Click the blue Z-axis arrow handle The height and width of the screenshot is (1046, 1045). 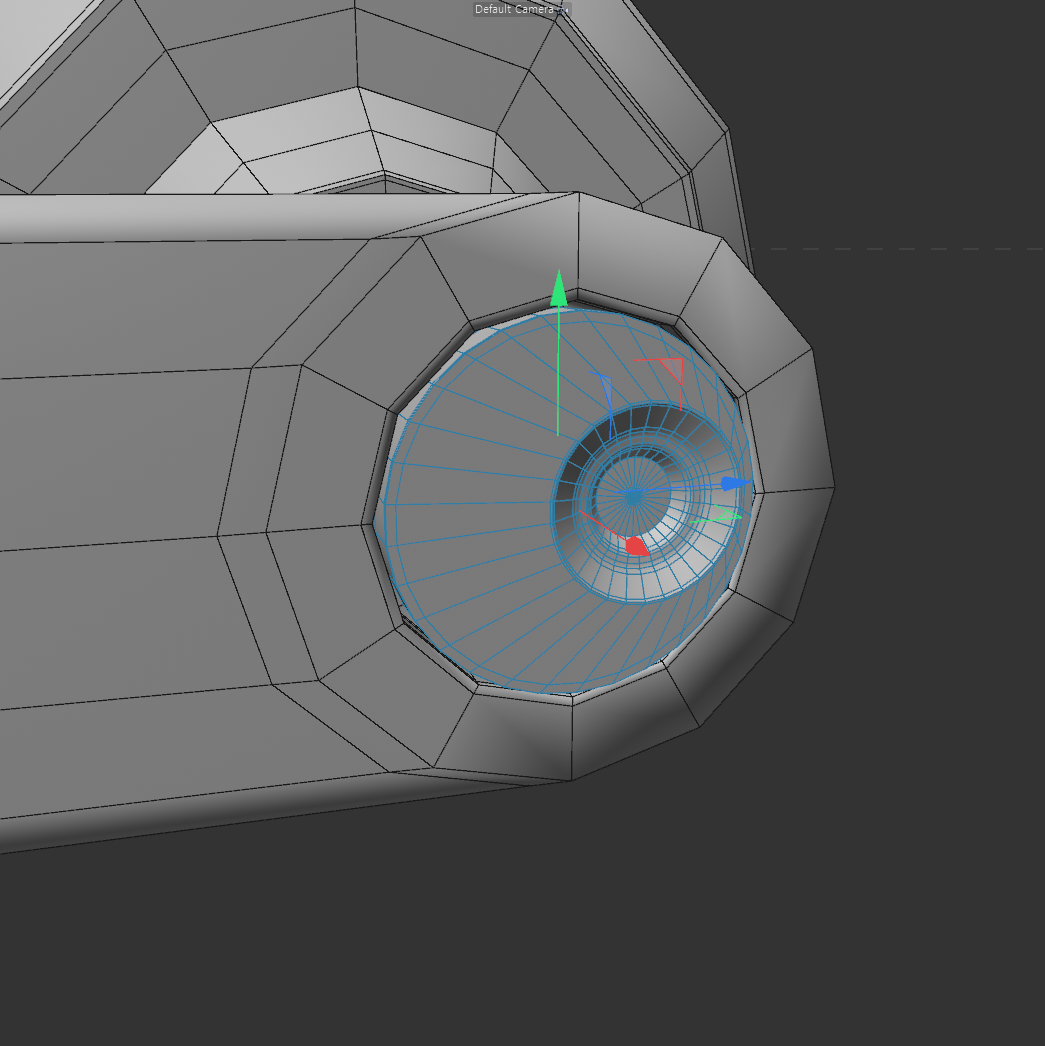pyautogui.click(x=735, y=484)
